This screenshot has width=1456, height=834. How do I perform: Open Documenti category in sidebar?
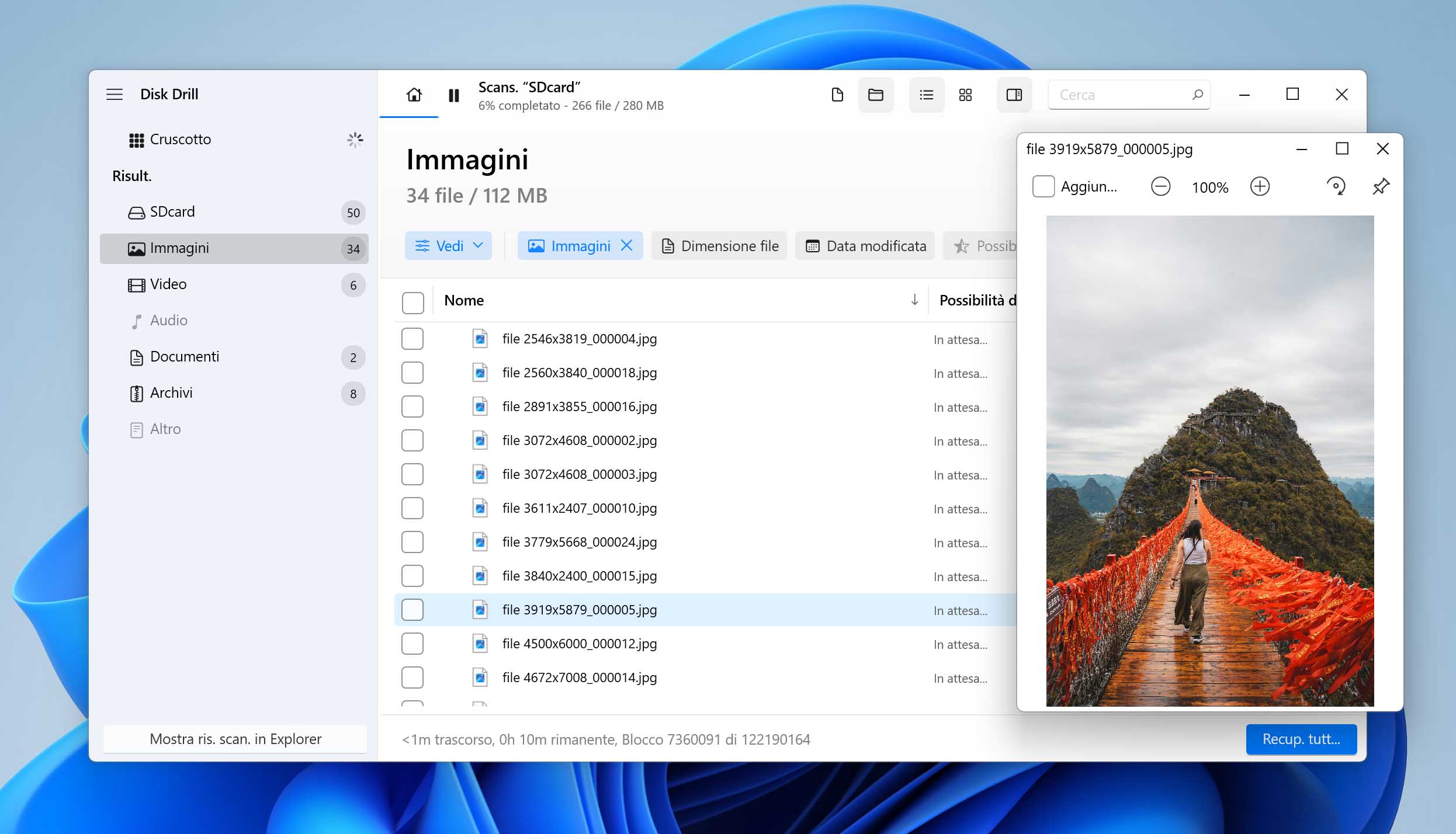[x=234, y=357]
